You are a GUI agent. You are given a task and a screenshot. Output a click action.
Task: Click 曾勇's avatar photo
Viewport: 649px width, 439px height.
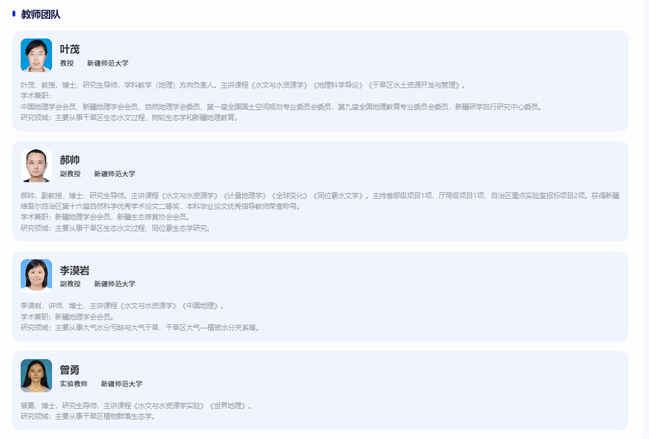click(36, 375)
